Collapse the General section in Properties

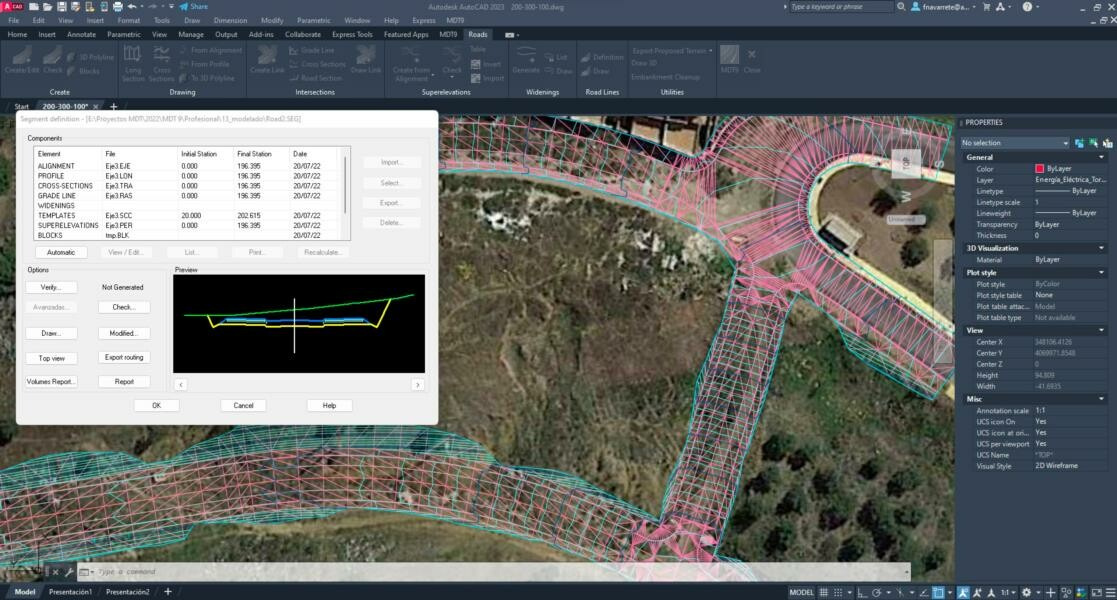pos(1101,157)
